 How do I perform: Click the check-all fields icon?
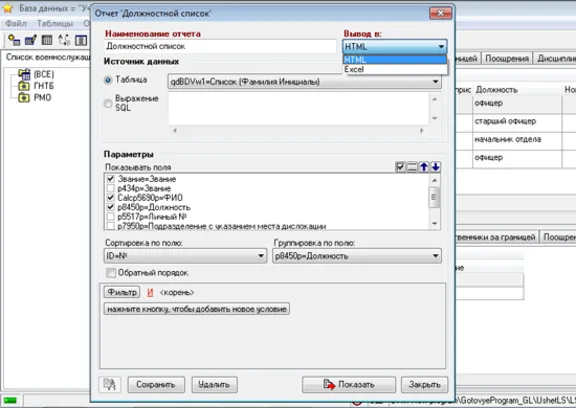pyautogui.click(x=400, y=167)
